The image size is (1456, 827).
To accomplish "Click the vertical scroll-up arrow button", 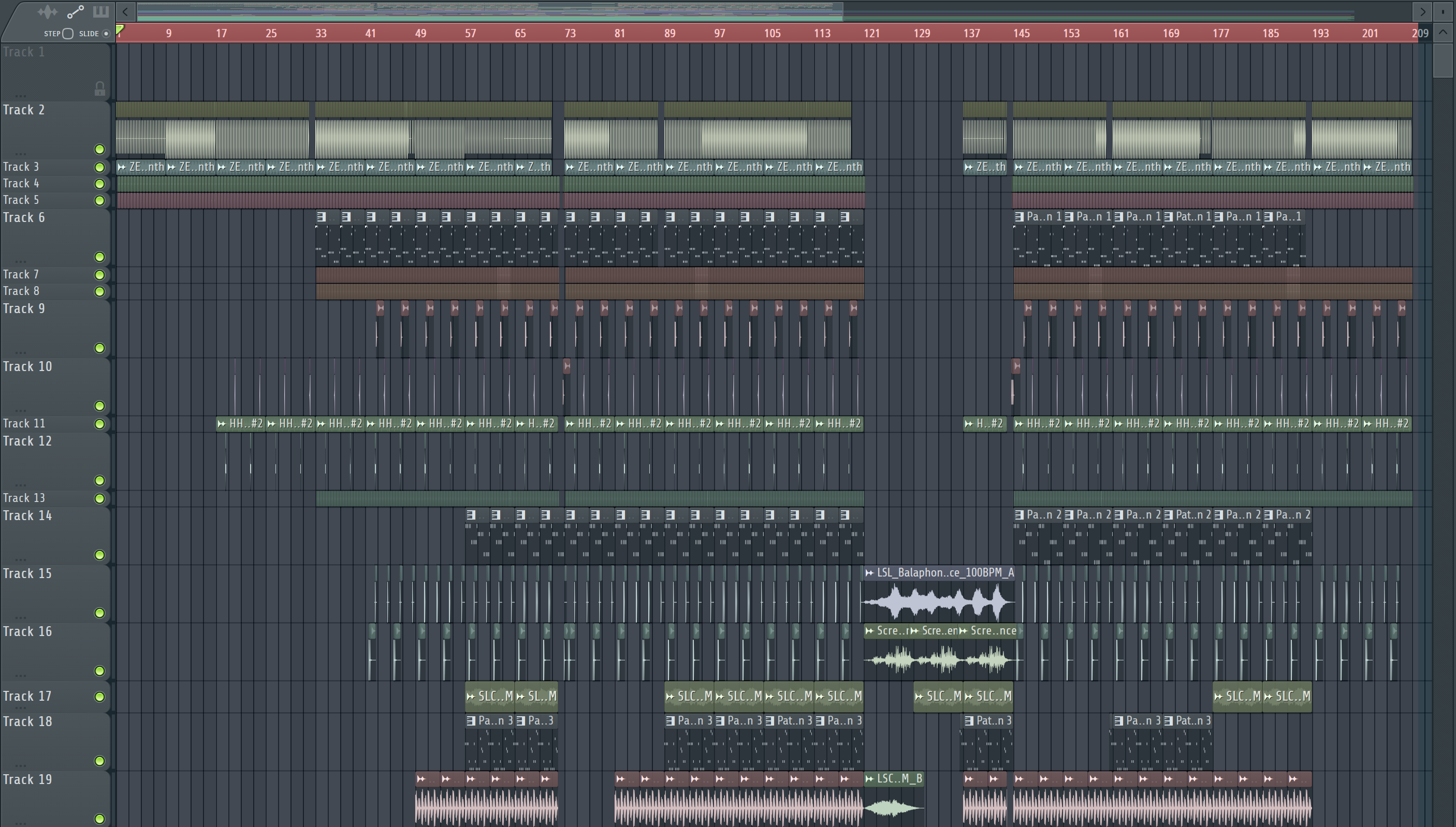I will pyautogui.click(x=1443, y=33).
